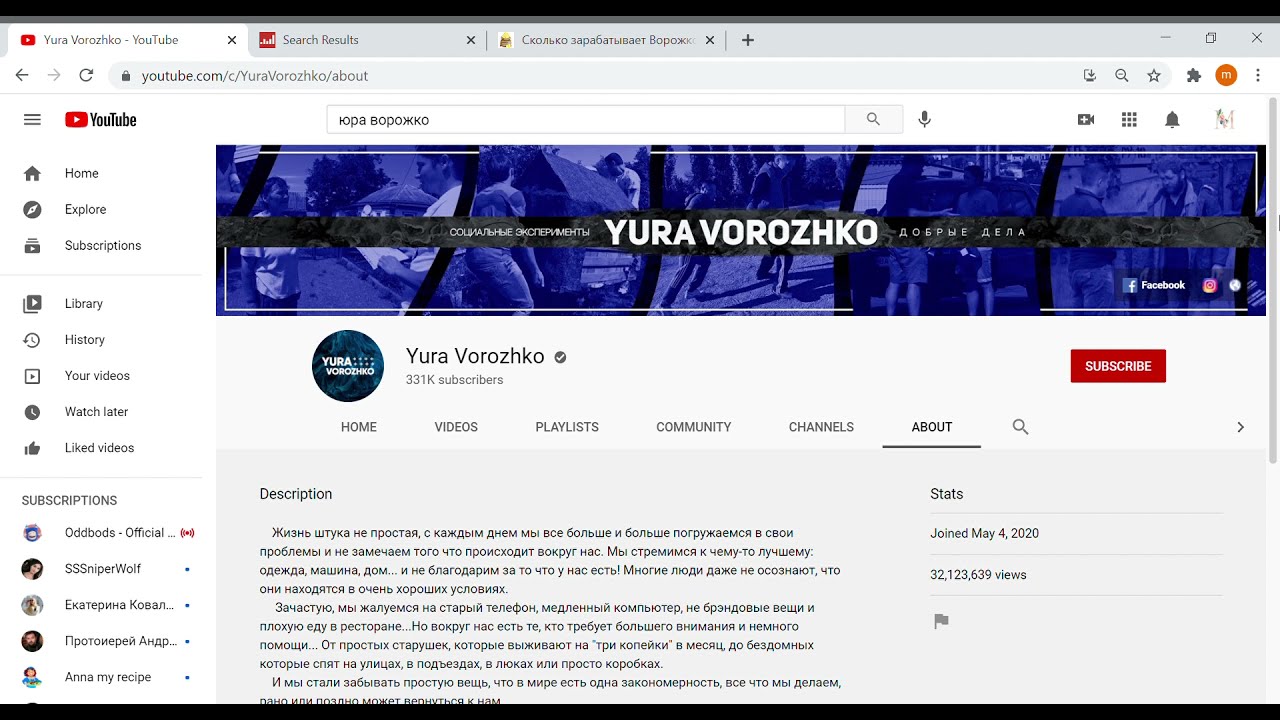Switch to COMMUNITY tab

(694, 427)
